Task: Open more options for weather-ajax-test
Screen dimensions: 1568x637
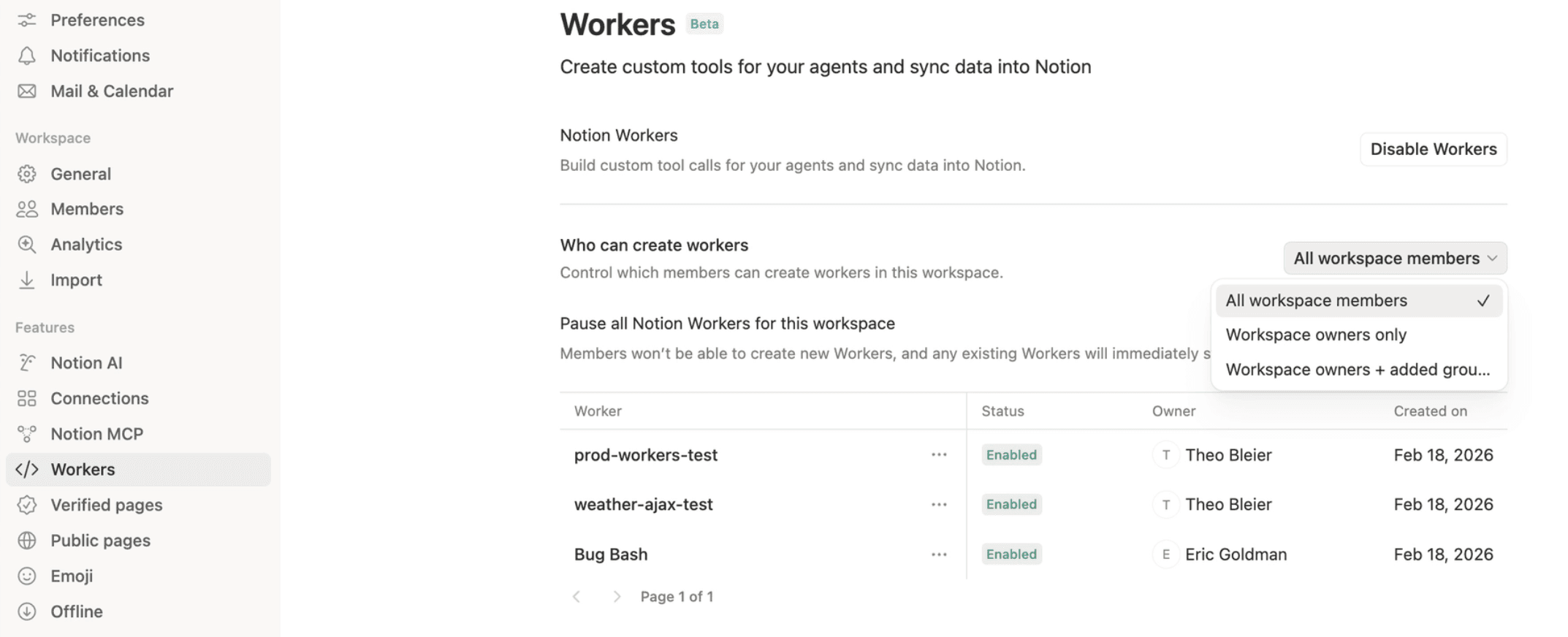Action: click(x=939, y=504)
